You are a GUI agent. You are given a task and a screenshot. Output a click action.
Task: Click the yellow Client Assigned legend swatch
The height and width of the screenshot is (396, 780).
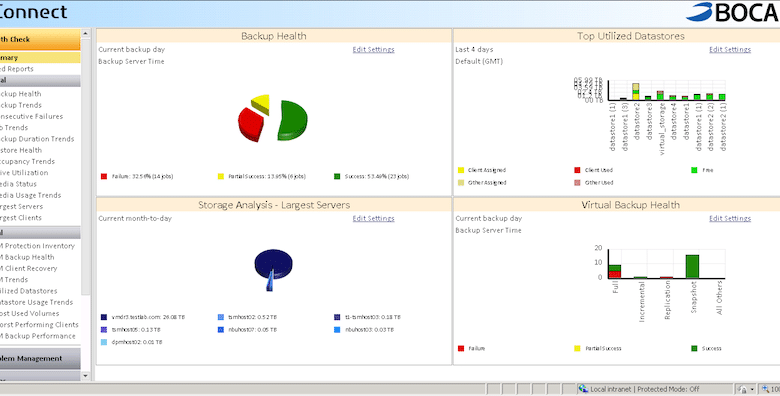(461, 170)
